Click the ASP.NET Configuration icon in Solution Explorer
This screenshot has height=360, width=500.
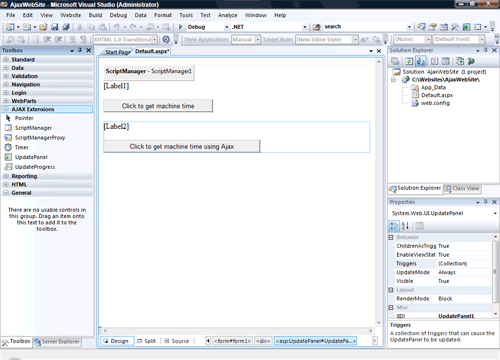point(471,61)
